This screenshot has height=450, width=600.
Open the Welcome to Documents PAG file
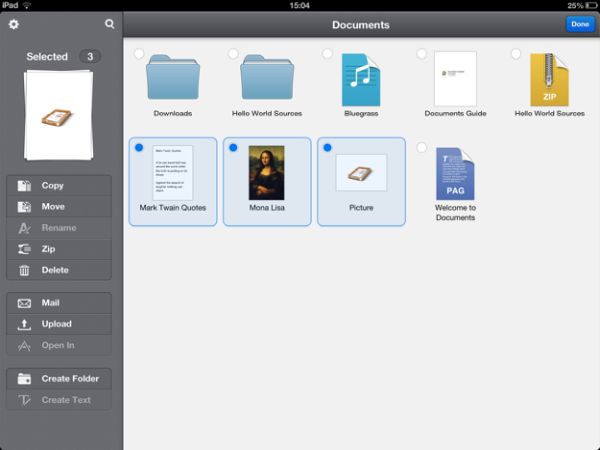click(x=455, y=173)
